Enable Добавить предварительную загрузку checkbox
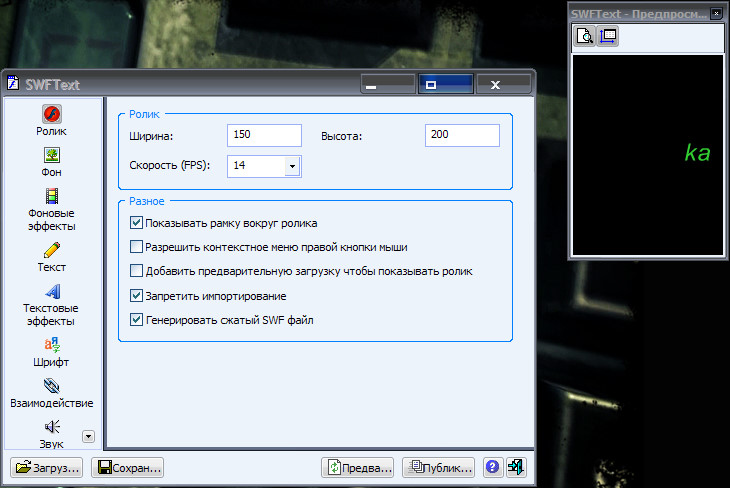 pyautogui.click(x=136, y=271)
